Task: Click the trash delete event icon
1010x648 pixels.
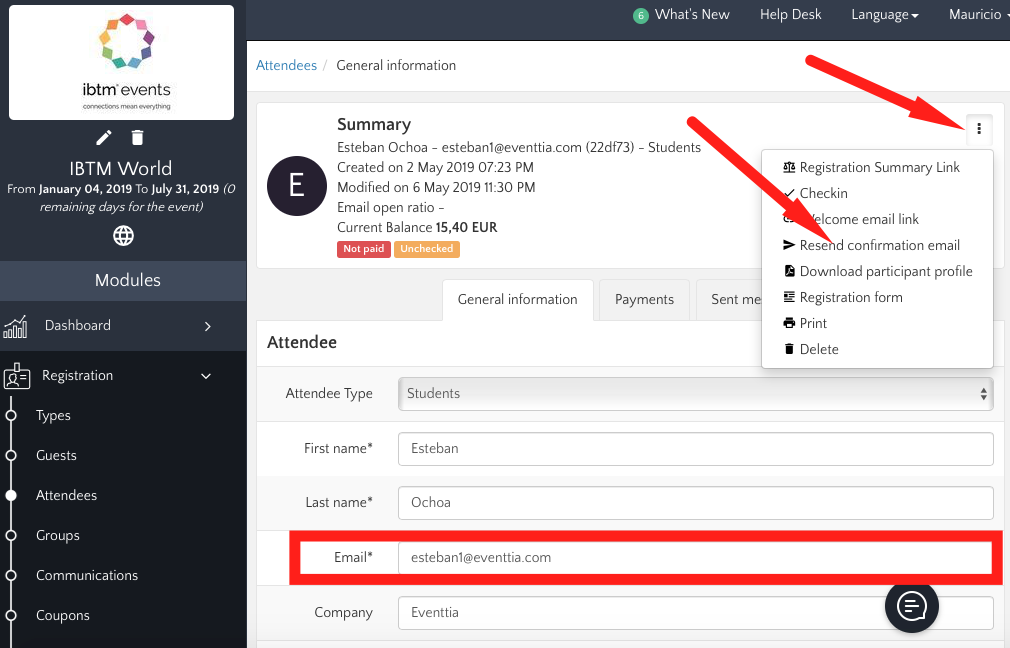Action: 138,137
